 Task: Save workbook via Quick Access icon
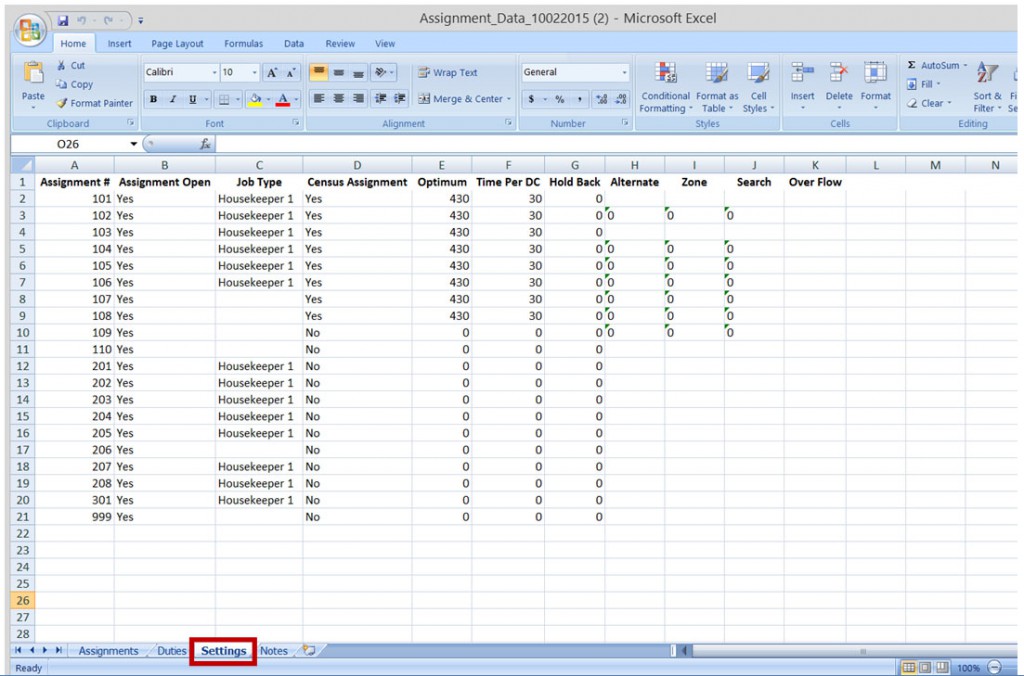(63, 21)
